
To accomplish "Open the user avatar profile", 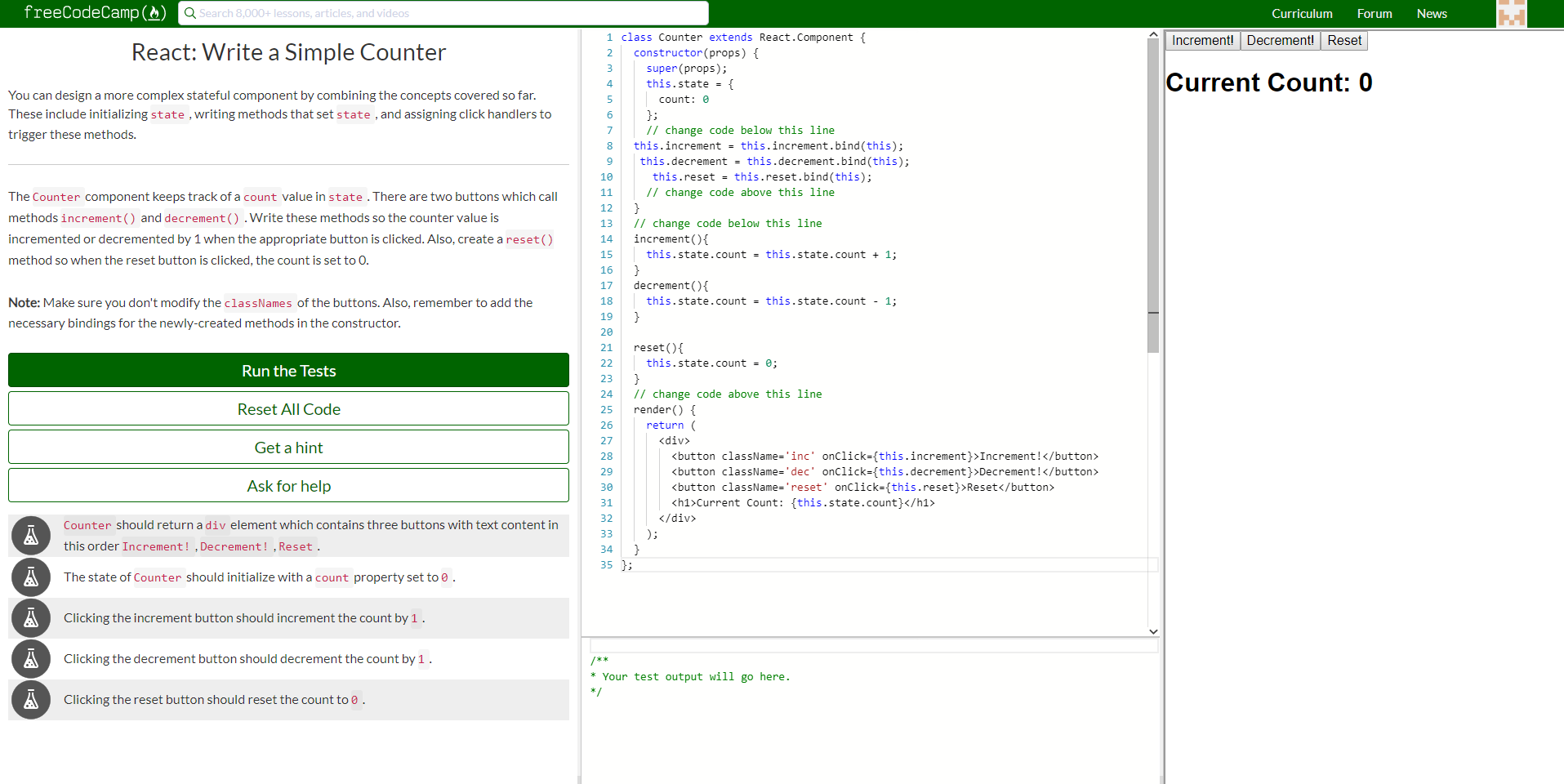I will (x=1511, y=13).
